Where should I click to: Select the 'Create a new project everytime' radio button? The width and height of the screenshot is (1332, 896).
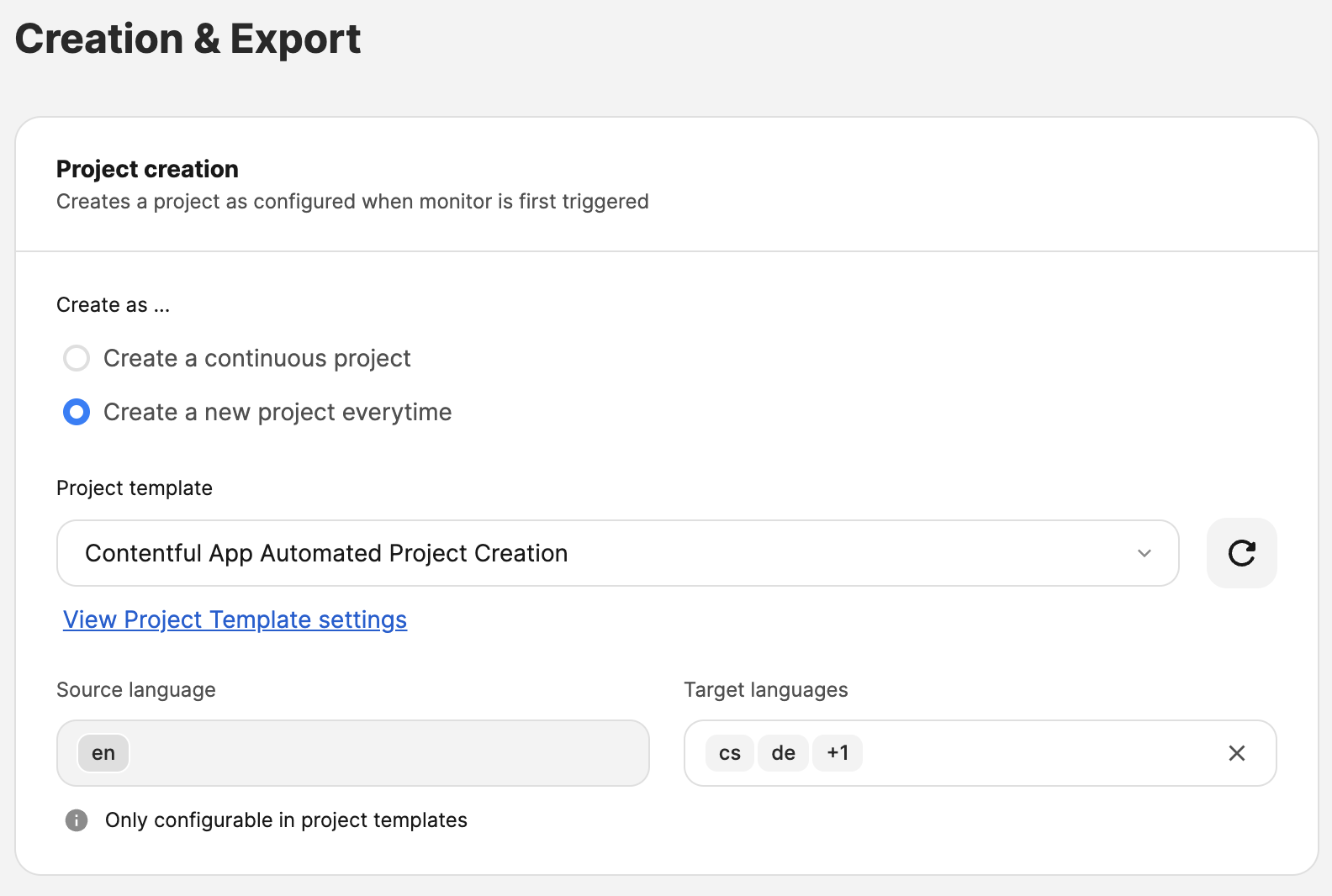(77, 412)
